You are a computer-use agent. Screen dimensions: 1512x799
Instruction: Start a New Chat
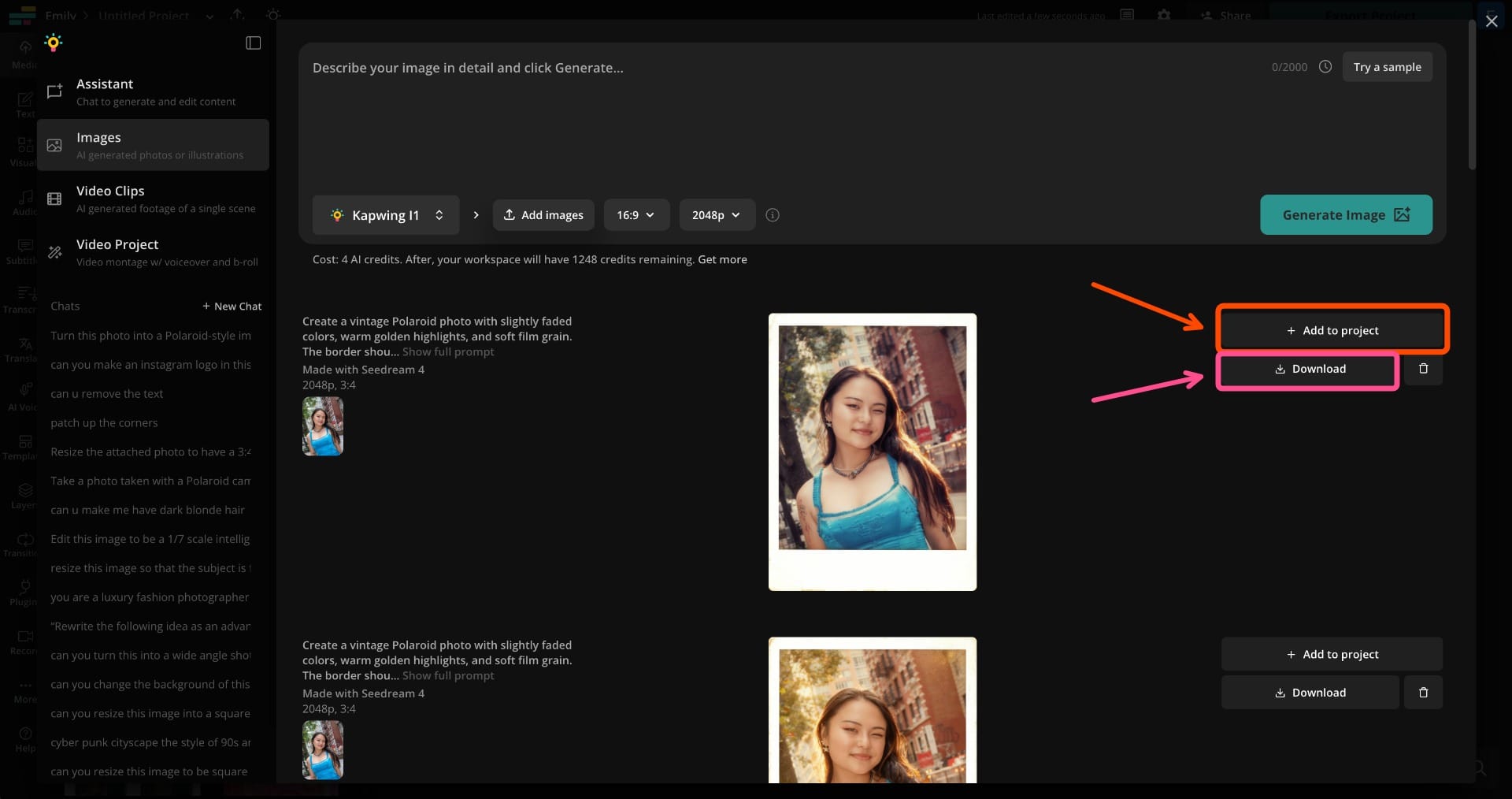[232, 307]
